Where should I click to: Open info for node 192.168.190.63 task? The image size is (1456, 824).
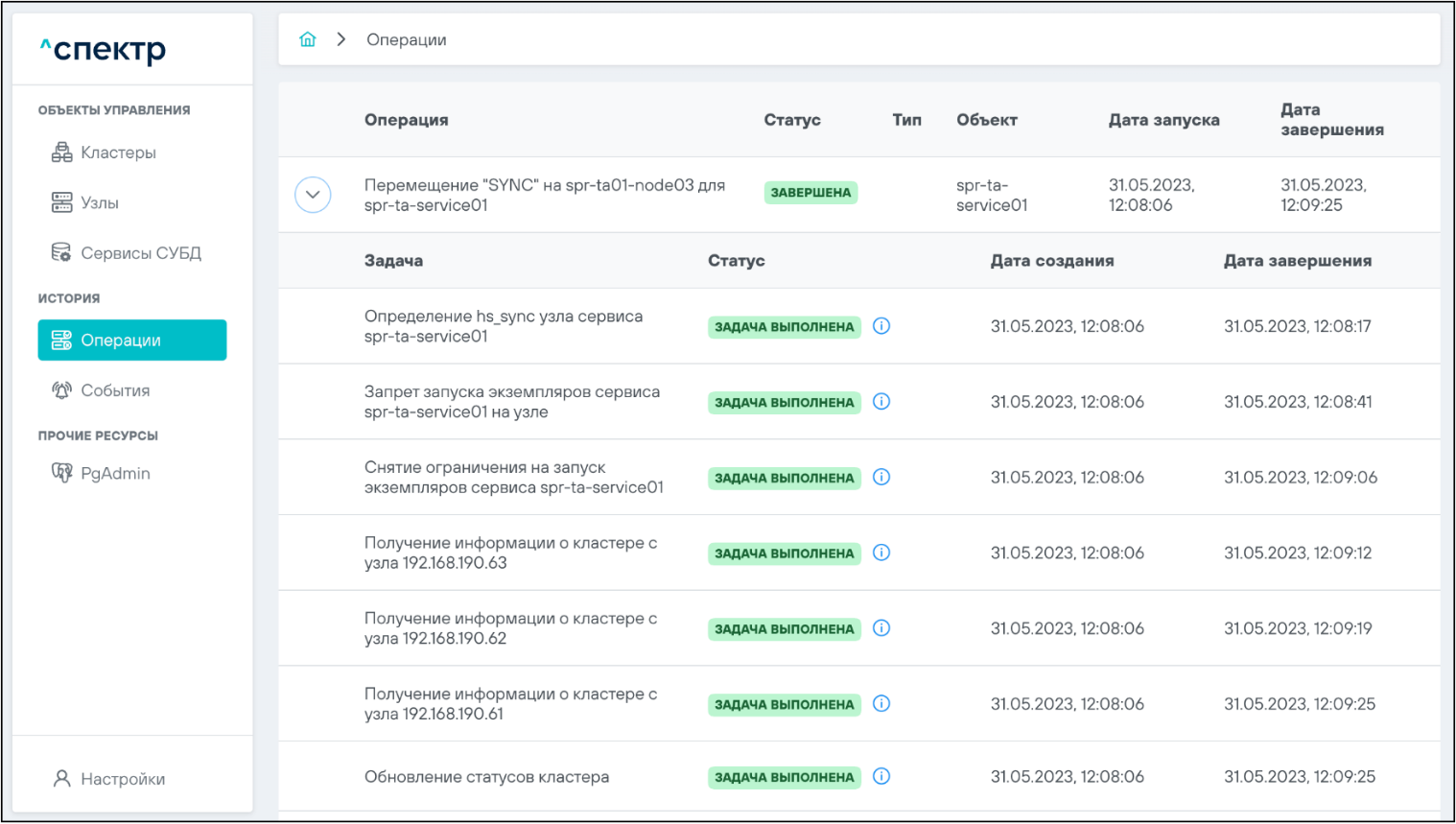pyautogui.click(x=881, y=553)
